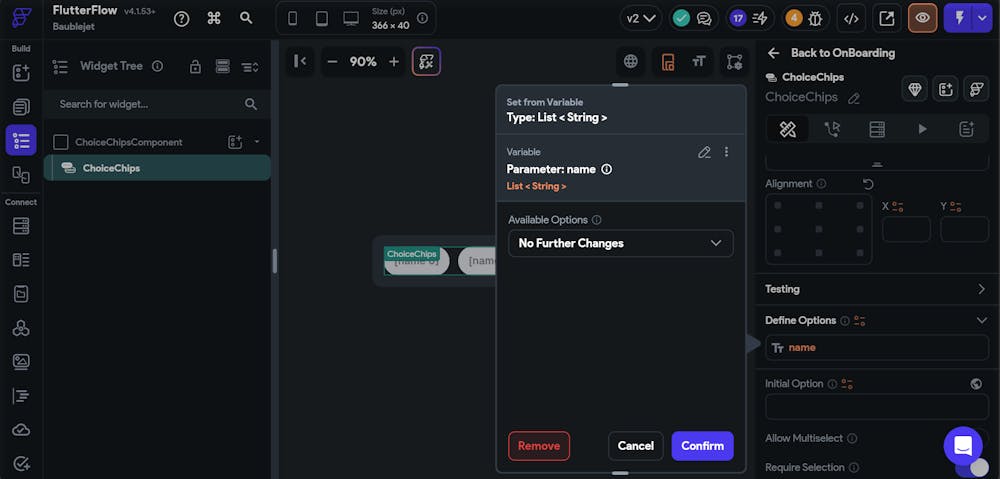The height and width of the screenshot is (479, 1000).
Task: Open the chat support bubble
Action: [x=962, y=445]
